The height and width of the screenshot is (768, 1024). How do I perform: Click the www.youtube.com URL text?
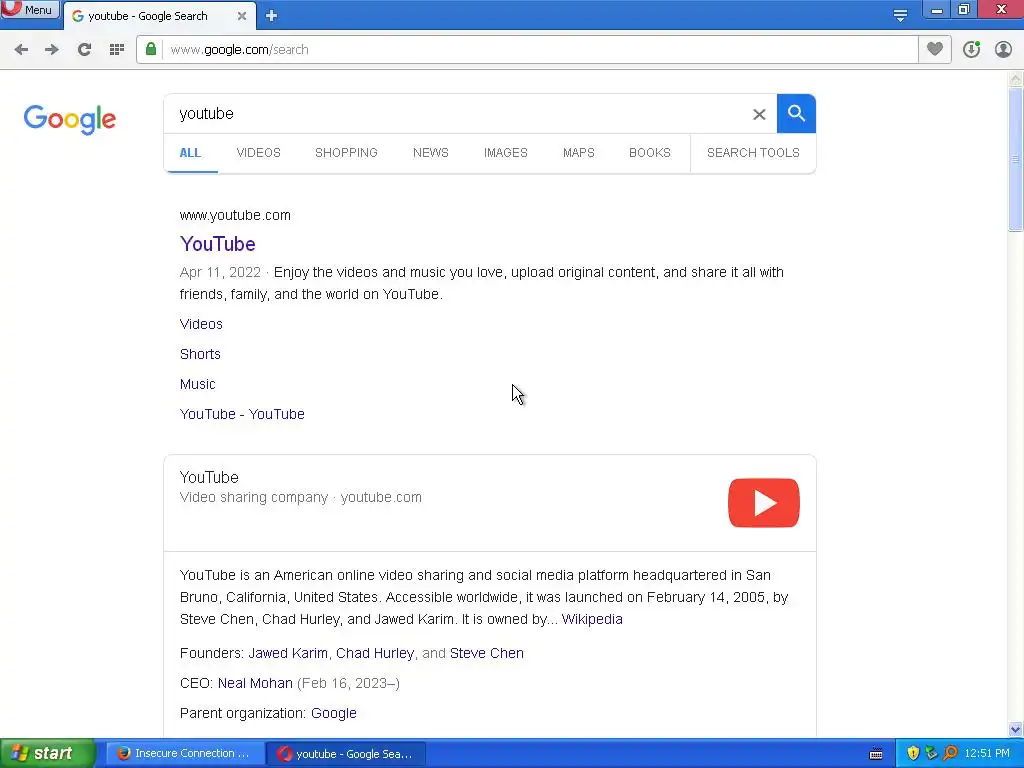coord(235,216)
